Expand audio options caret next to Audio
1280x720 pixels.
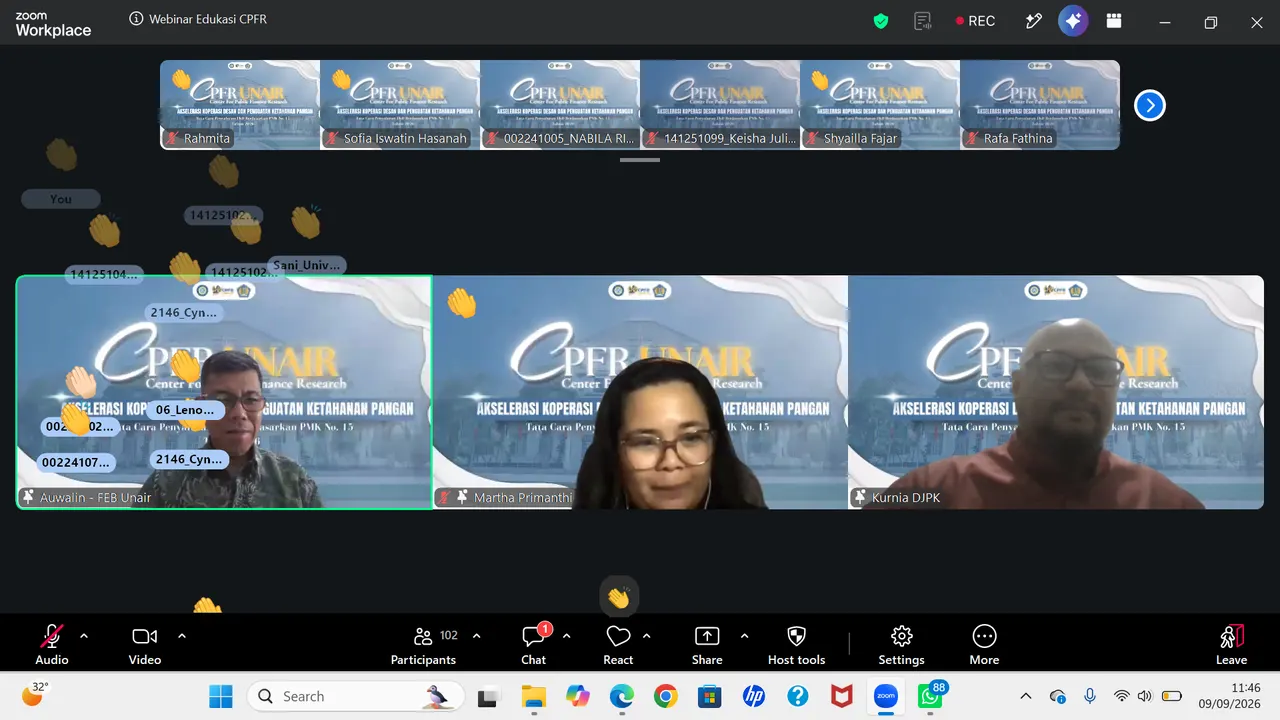point(83,636)
